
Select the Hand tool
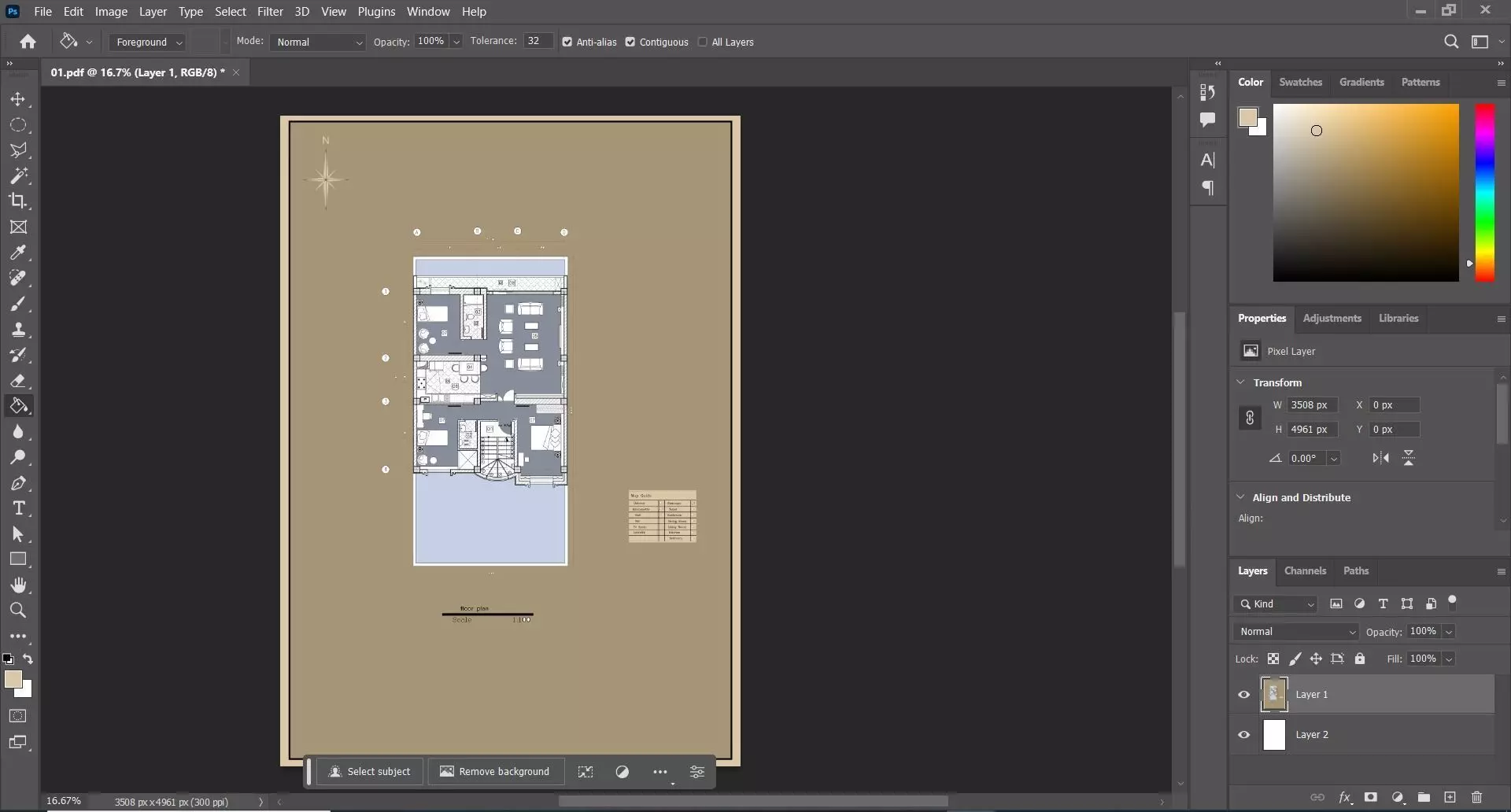(18, 585)
